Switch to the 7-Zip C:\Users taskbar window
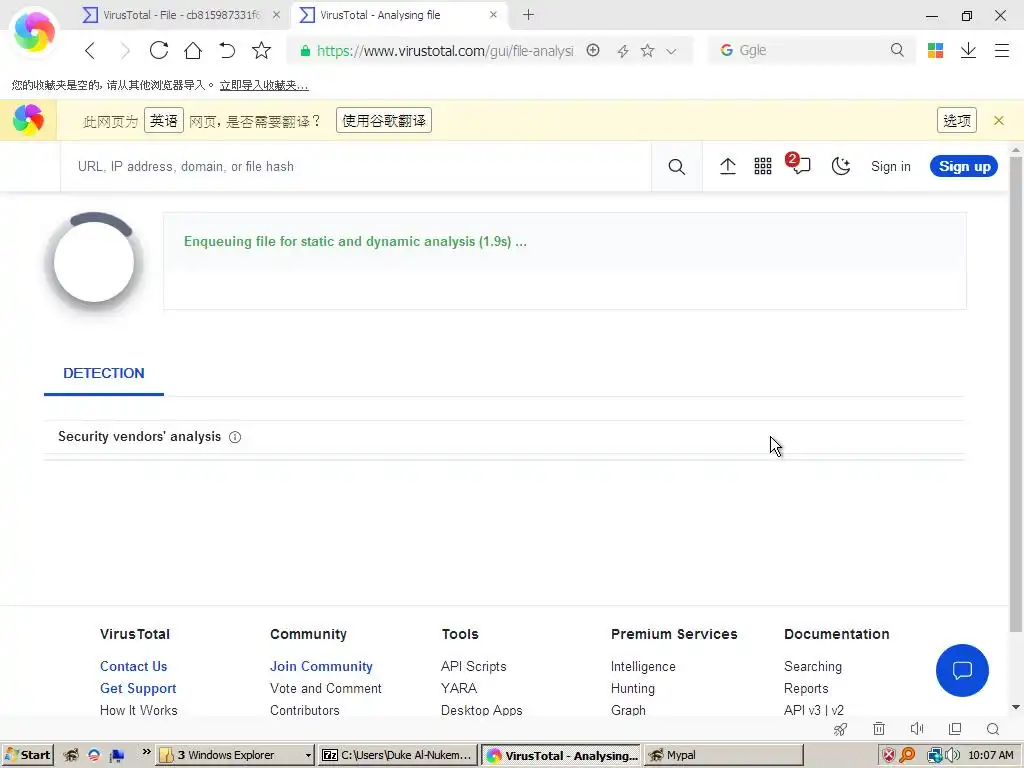The height and width of the screenshot is (768, 1024). pos(398,755)
